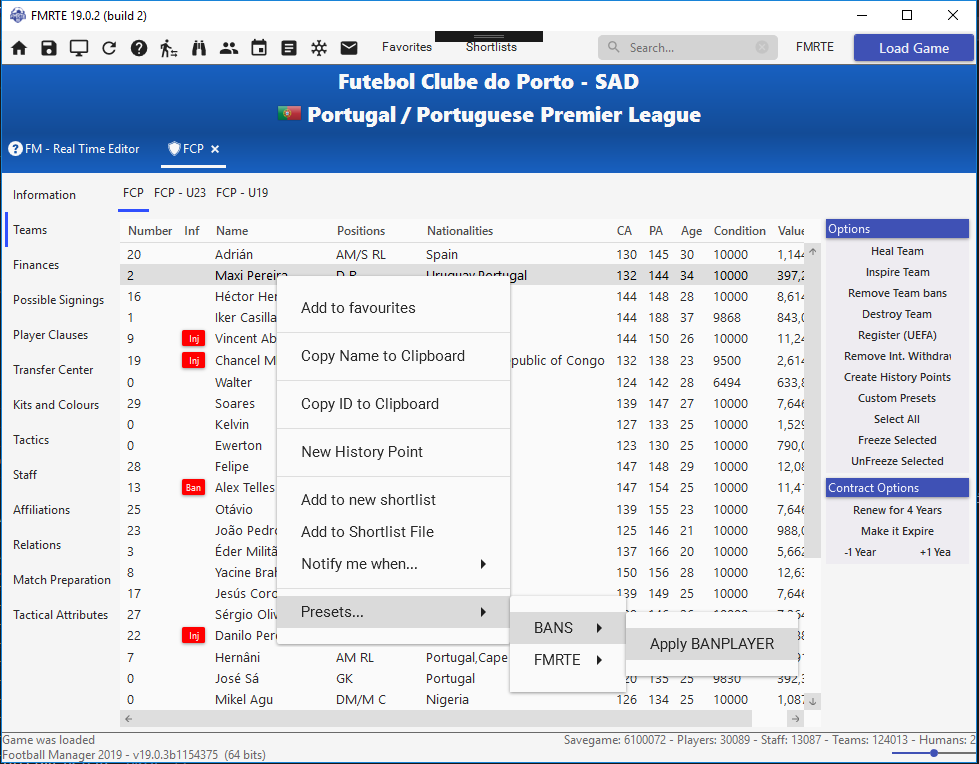Screen dimensions: 979x764
Task: Choose Add to Shortlist File
Action: [393, 532]
